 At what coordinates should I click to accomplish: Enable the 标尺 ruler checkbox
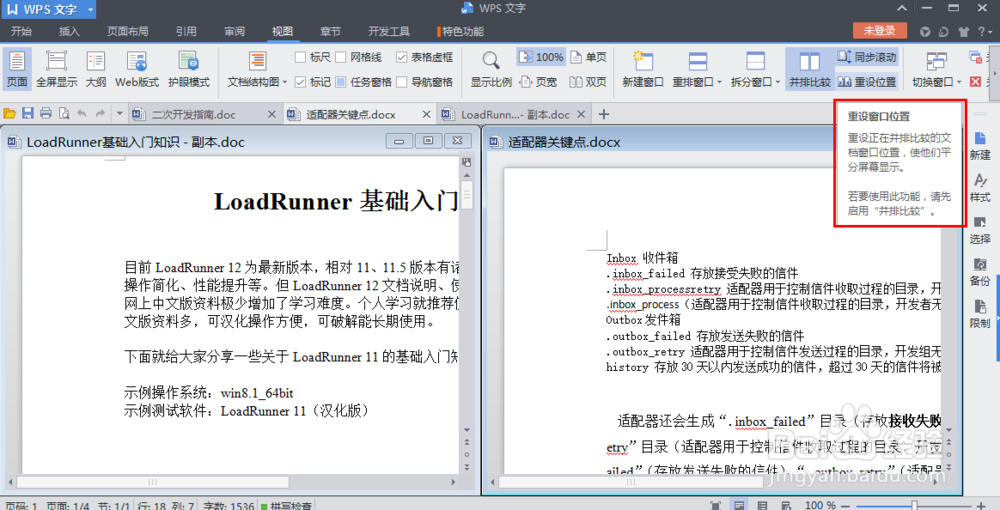300,57
